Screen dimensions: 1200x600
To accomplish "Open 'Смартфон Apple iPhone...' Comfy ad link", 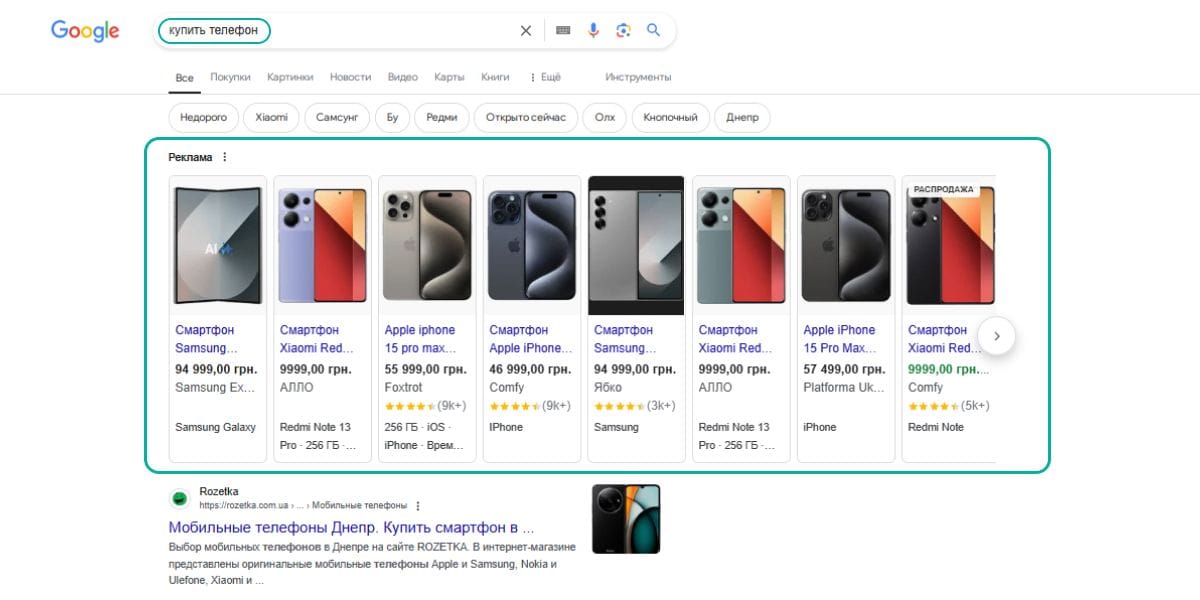I will click(531, 339).
